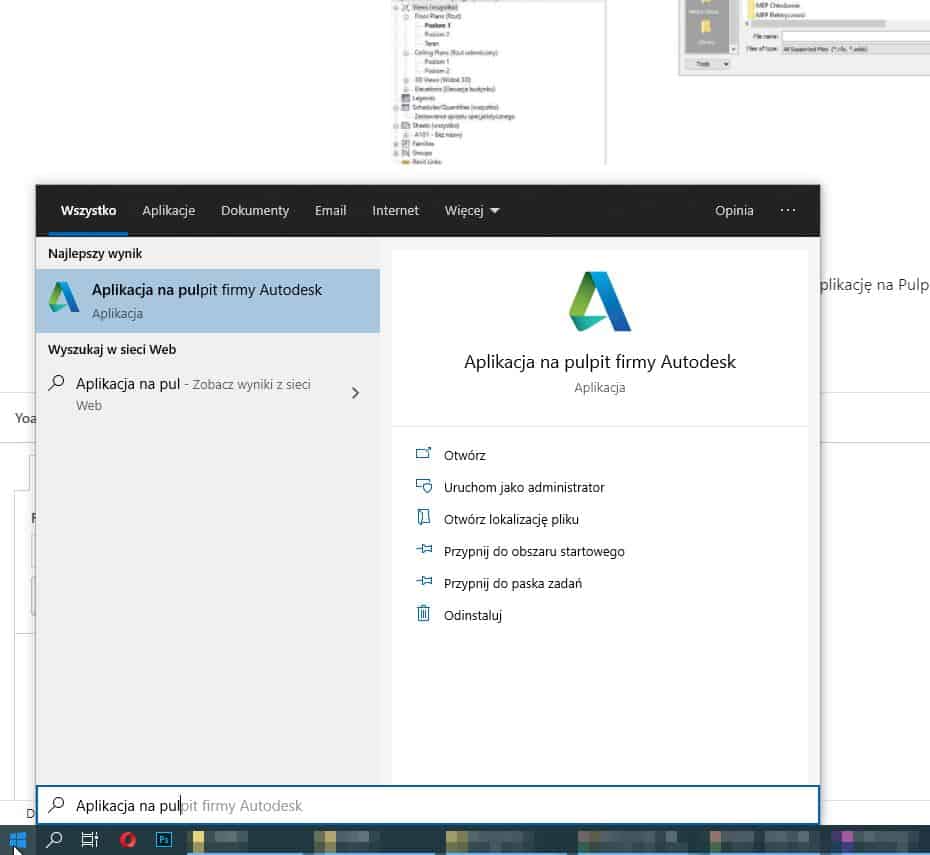The image size is (930, 855).
Task: Open the Windows Start menu
Action: tap(18, 840)
